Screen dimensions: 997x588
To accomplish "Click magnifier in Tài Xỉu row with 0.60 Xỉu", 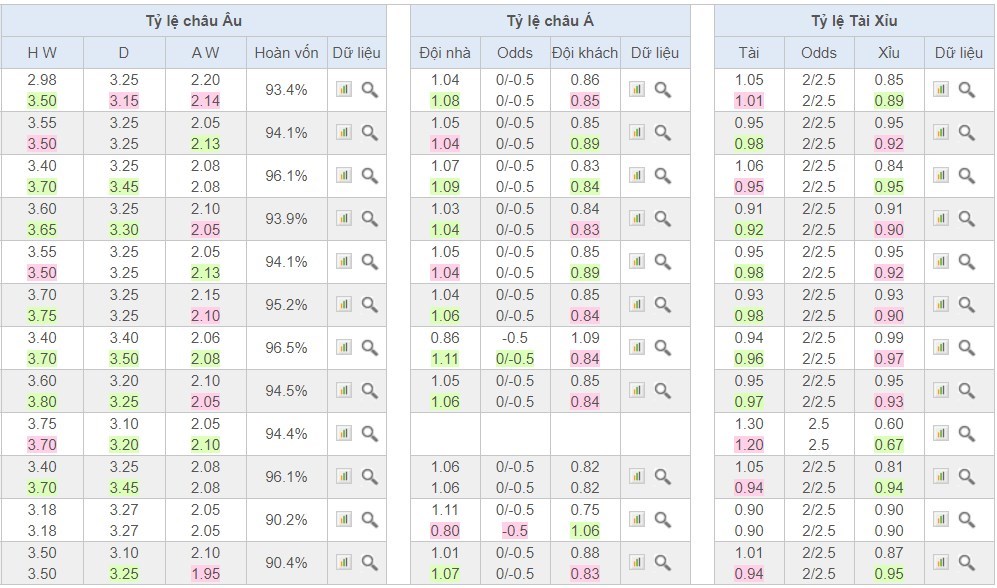I will pos(966,433).
